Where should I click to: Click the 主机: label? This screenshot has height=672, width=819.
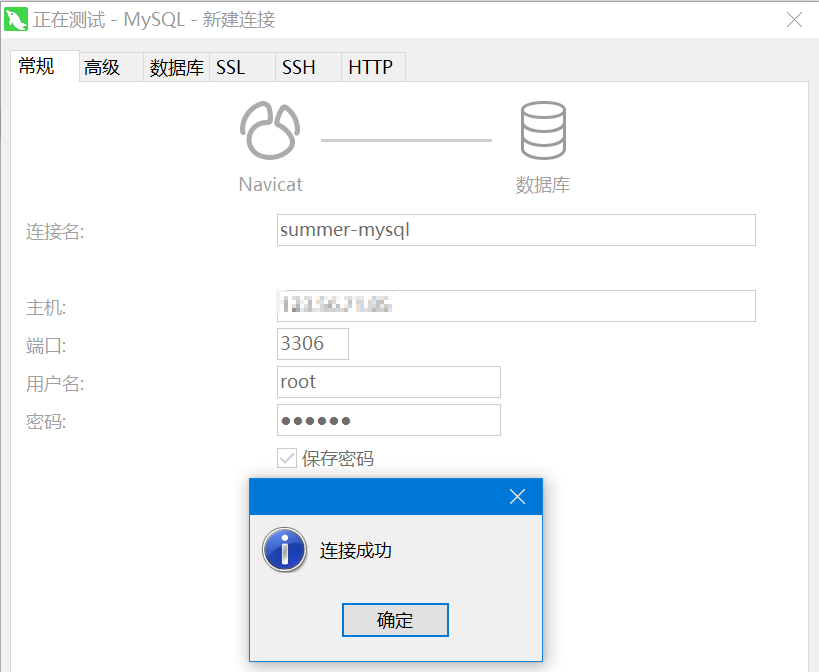[x=46, y=308]
